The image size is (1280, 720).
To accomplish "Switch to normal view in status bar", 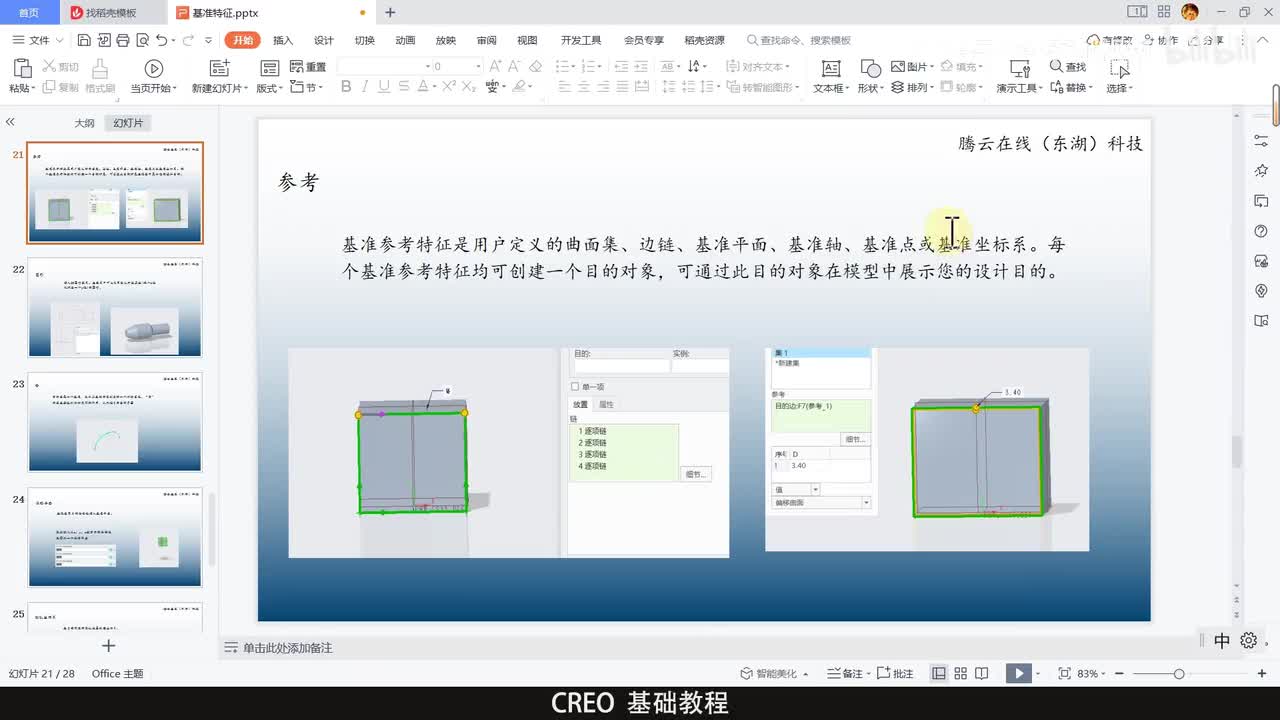I will click(939, 674).
